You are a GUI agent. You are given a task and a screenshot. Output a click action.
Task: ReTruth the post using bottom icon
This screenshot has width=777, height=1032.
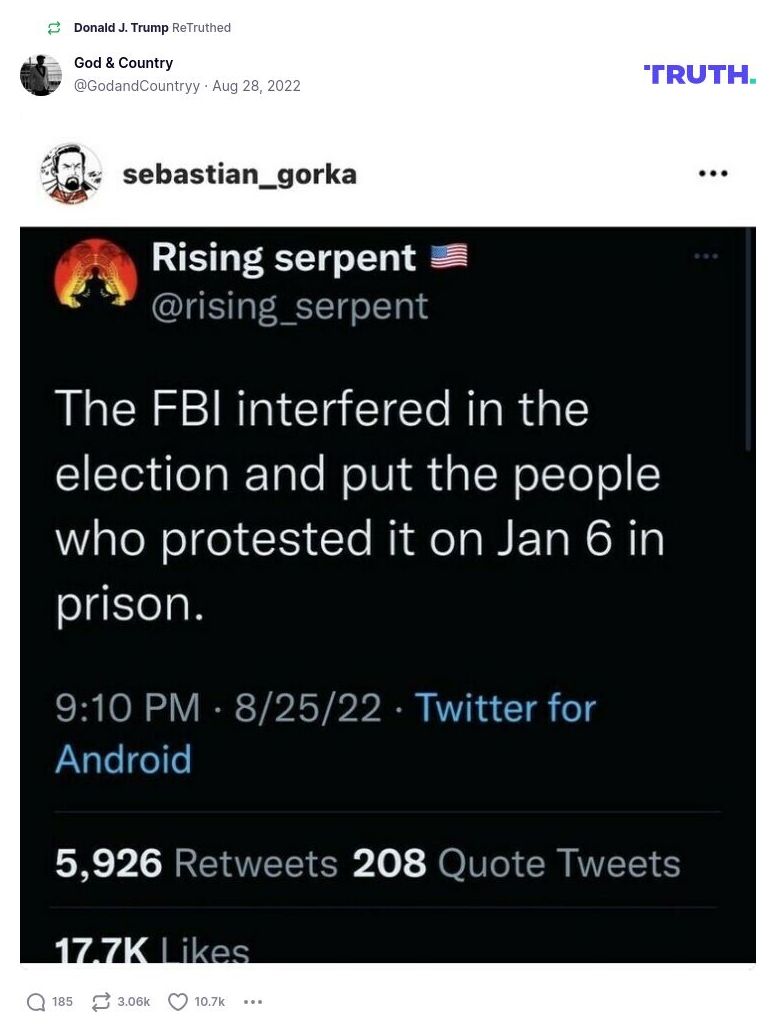pyautogui.click(x=101, y=1002)
